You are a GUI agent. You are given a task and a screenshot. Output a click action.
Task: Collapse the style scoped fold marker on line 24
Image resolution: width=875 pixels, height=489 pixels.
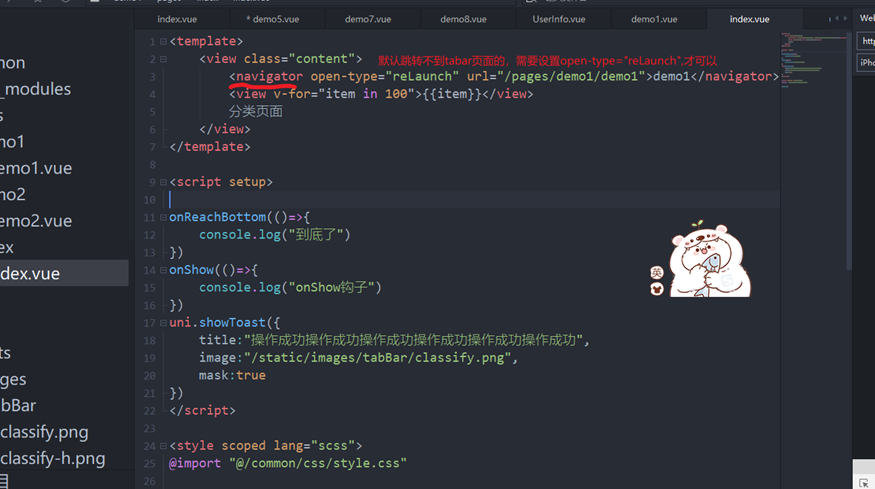pos(163,446)
